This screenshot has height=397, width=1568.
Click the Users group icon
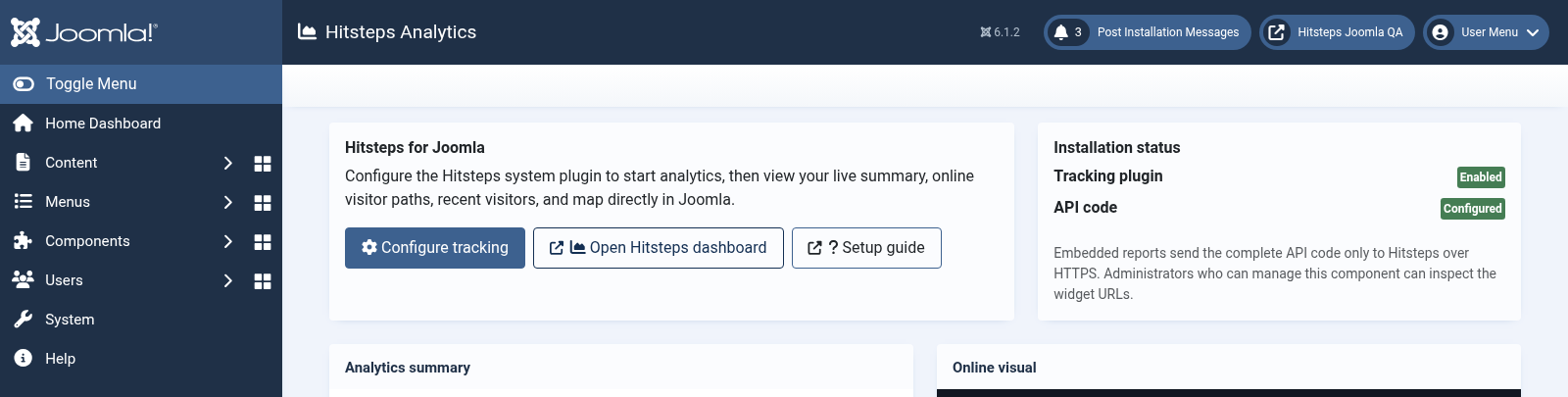coord(24,279)
